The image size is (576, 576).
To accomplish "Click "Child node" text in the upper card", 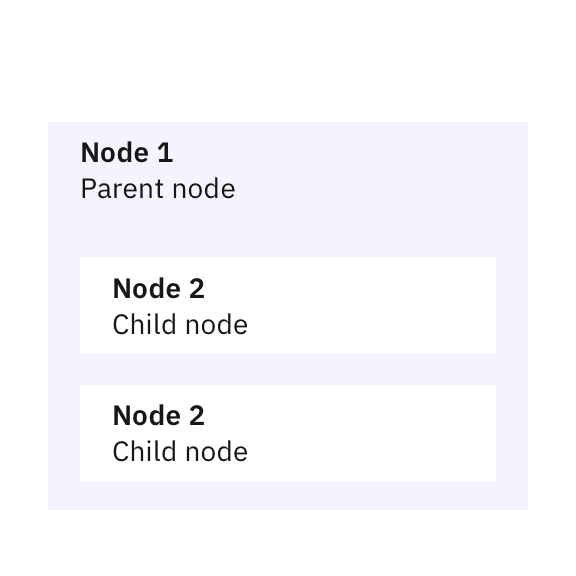I will tap(180, 325).
